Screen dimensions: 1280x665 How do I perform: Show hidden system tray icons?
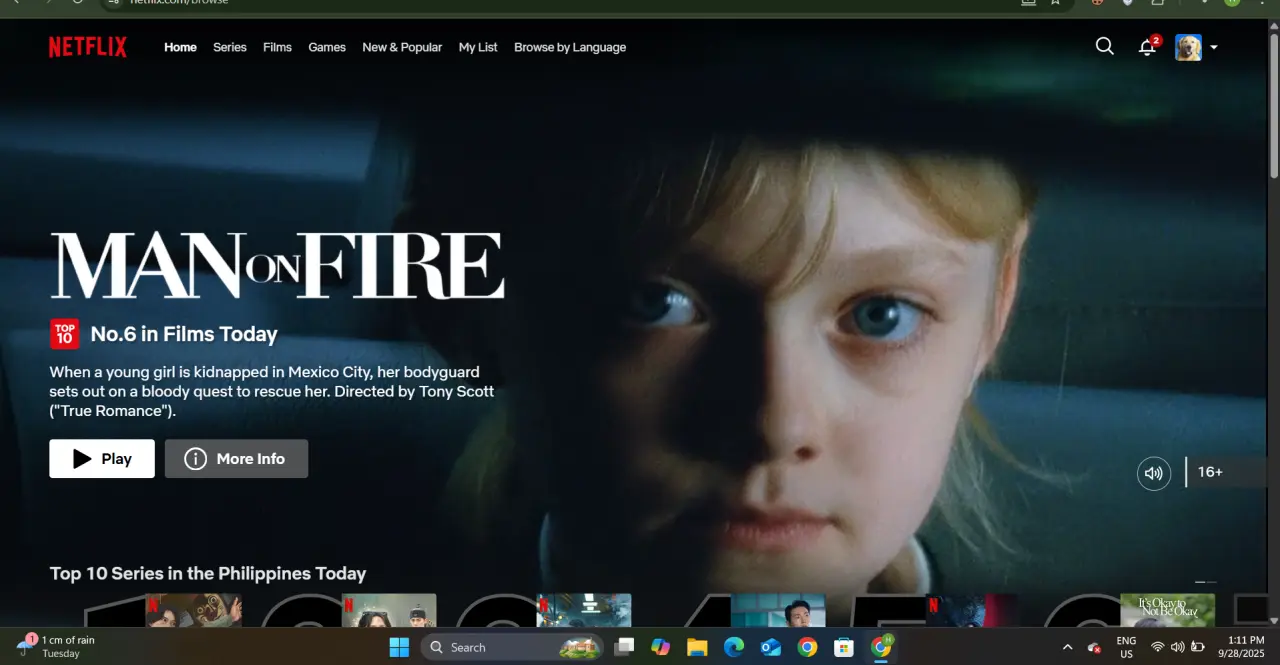coord(1067,647)
